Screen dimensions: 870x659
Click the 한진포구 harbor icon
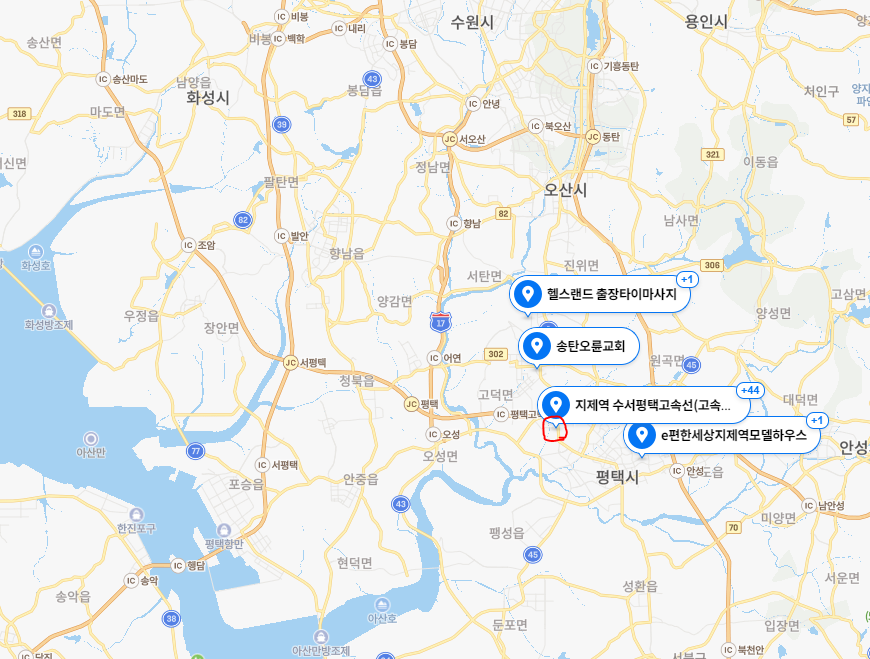[136, 515]
